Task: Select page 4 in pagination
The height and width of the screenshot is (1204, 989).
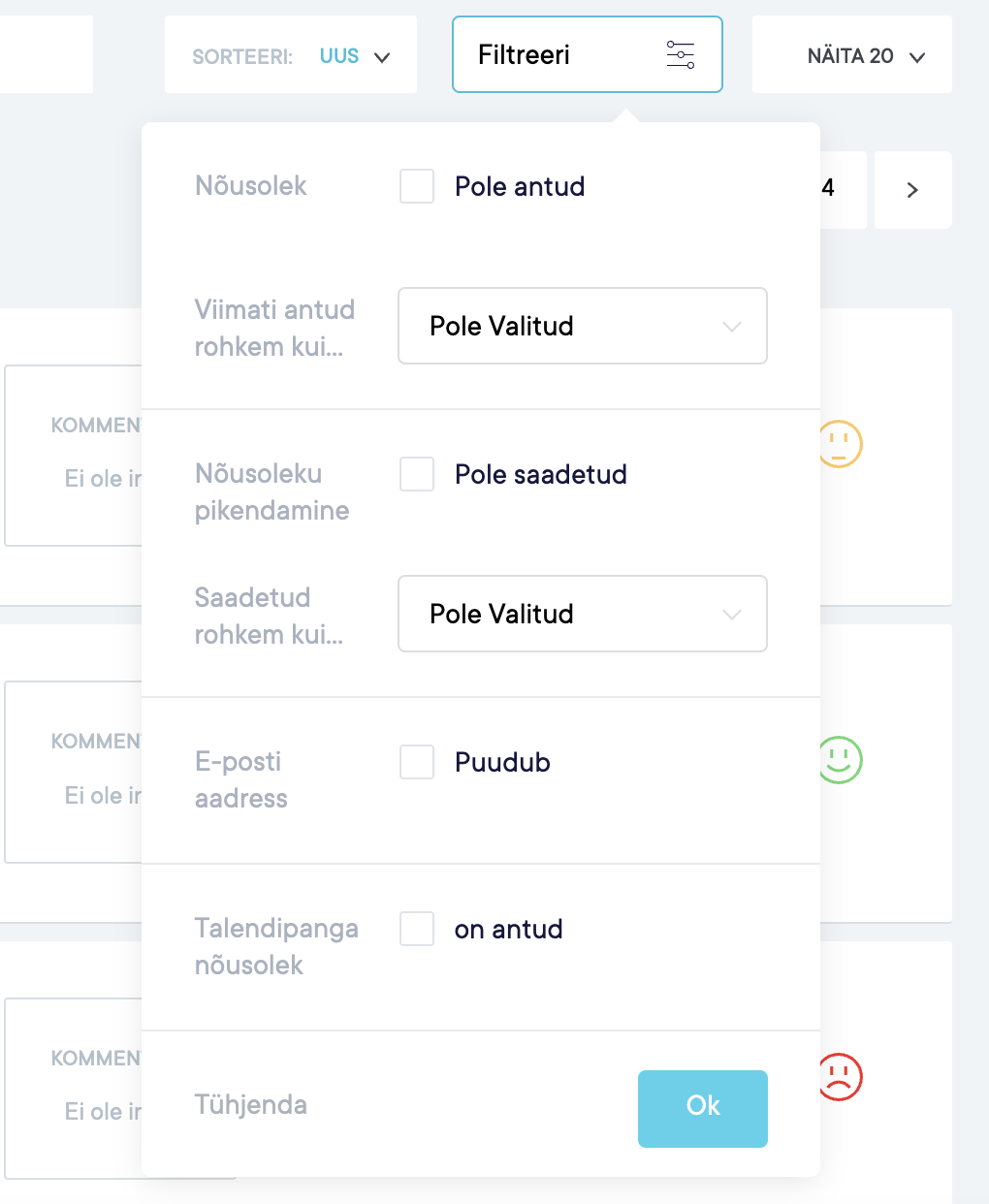Action: coord(830,188)
